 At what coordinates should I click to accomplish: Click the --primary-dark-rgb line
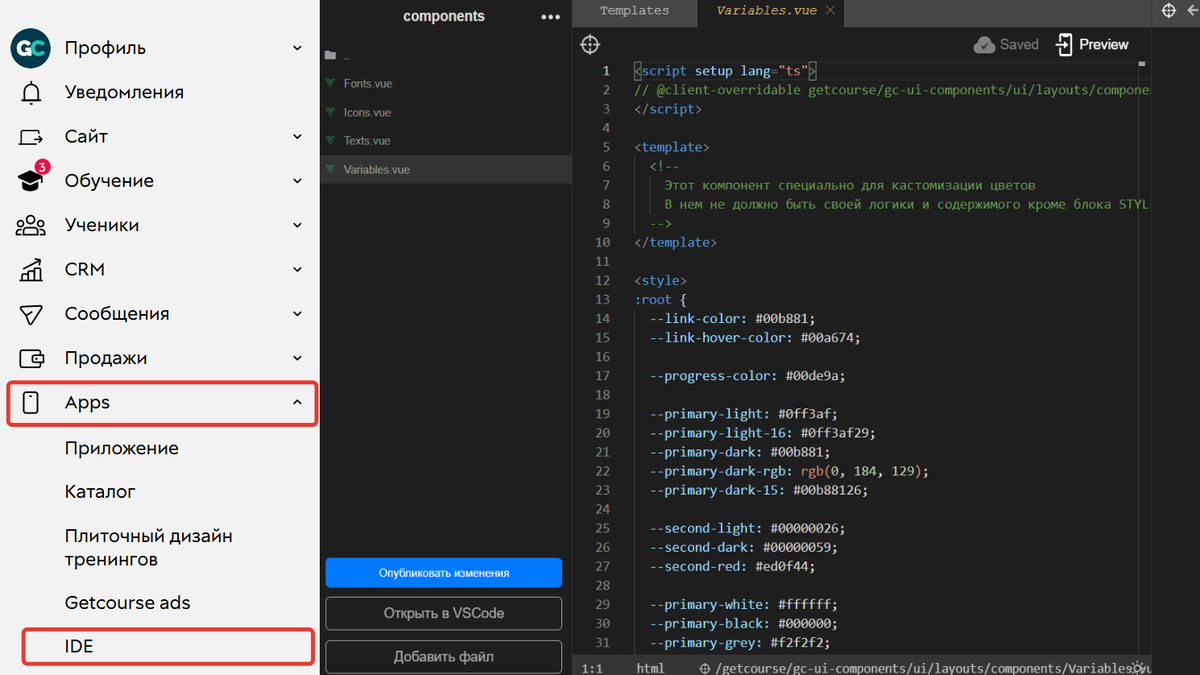[789, 471]
